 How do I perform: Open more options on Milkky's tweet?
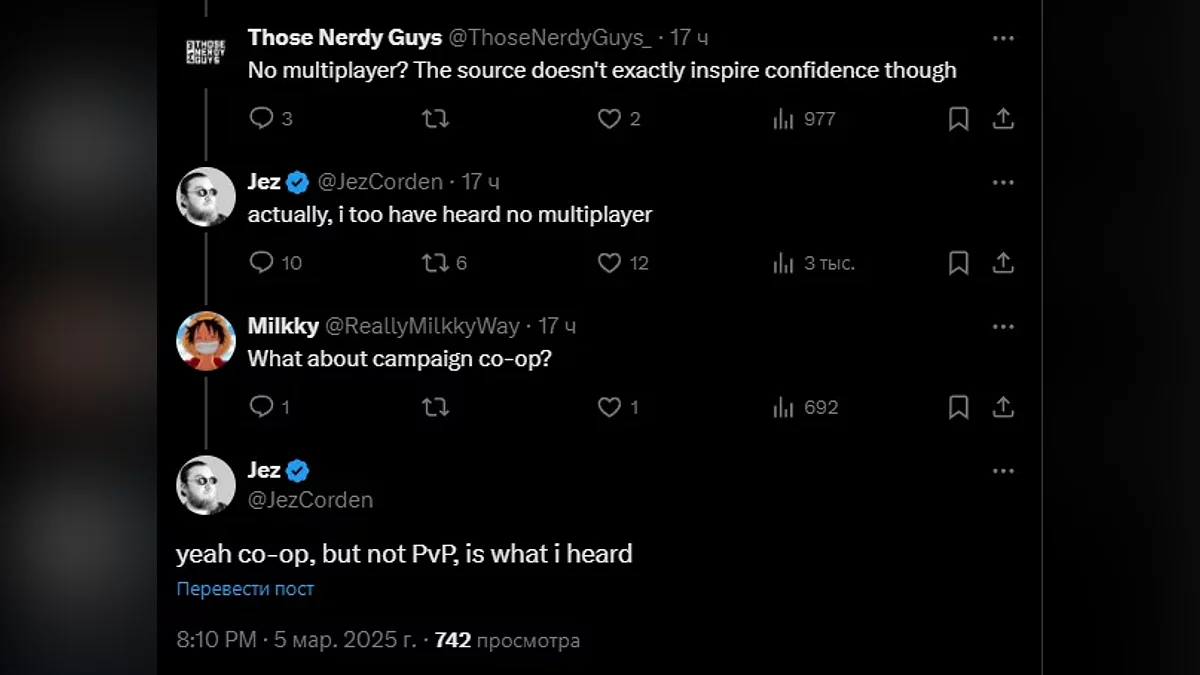1003,326
